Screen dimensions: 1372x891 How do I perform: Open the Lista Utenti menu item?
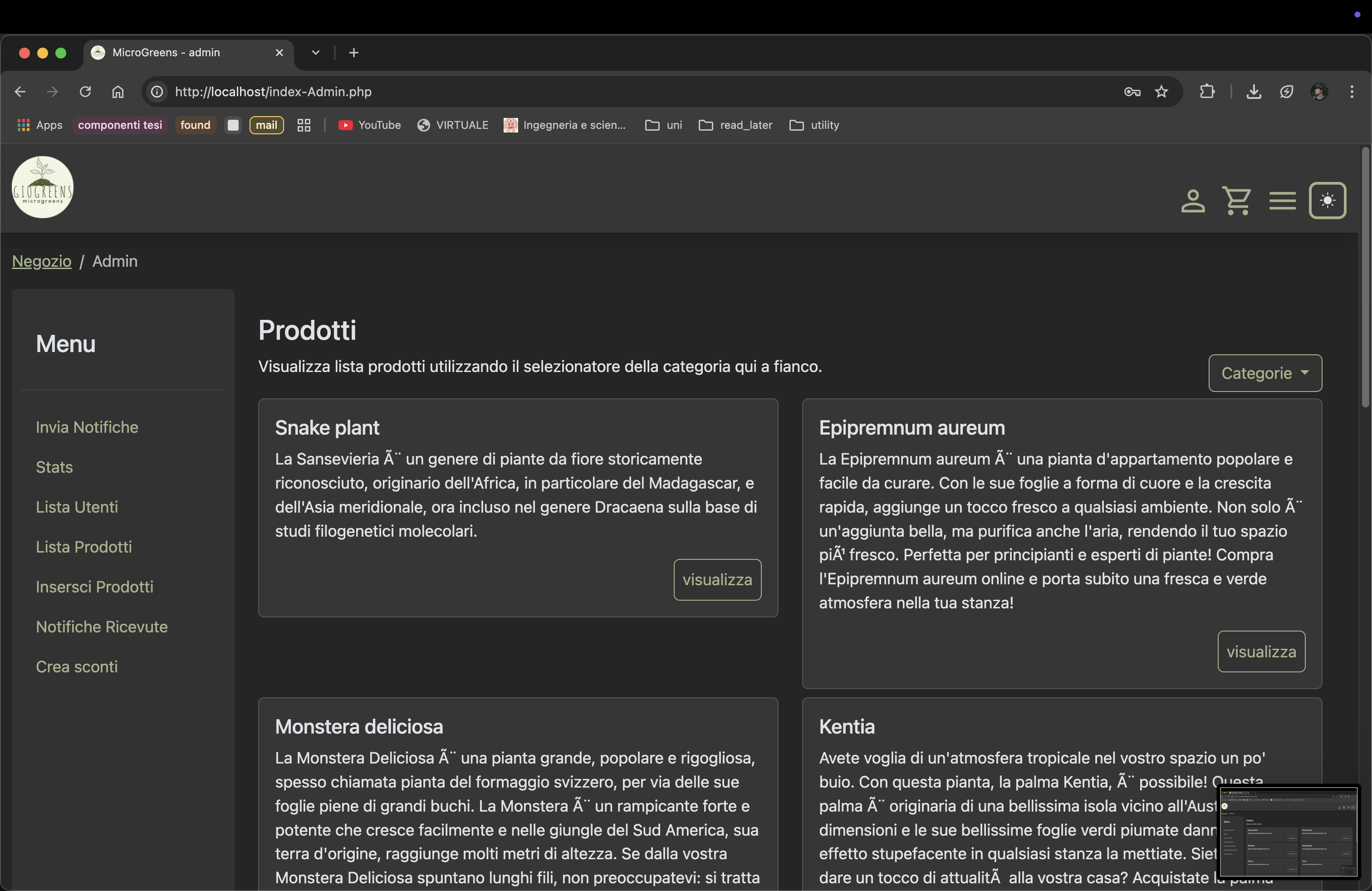point(77,507)
